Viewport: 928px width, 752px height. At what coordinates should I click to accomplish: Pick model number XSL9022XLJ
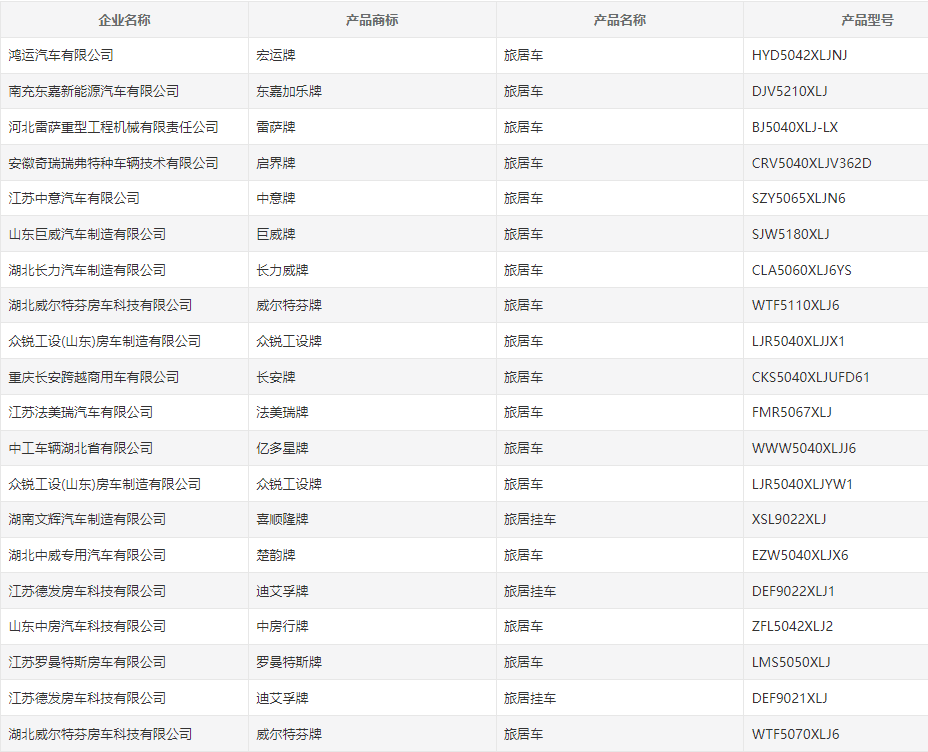789,519
